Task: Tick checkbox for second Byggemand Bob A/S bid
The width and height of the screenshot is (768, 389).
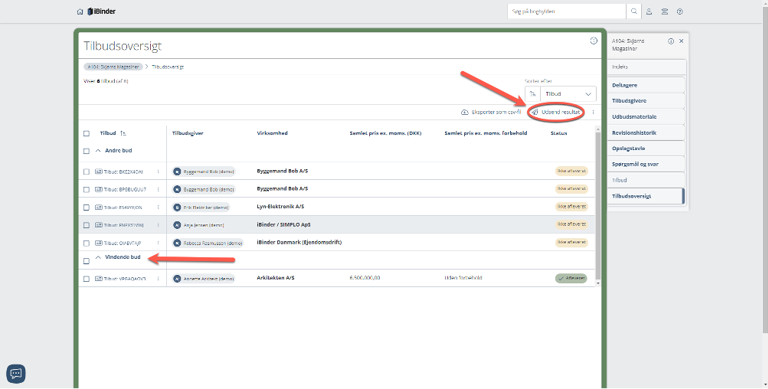Action: pos(86,190)
